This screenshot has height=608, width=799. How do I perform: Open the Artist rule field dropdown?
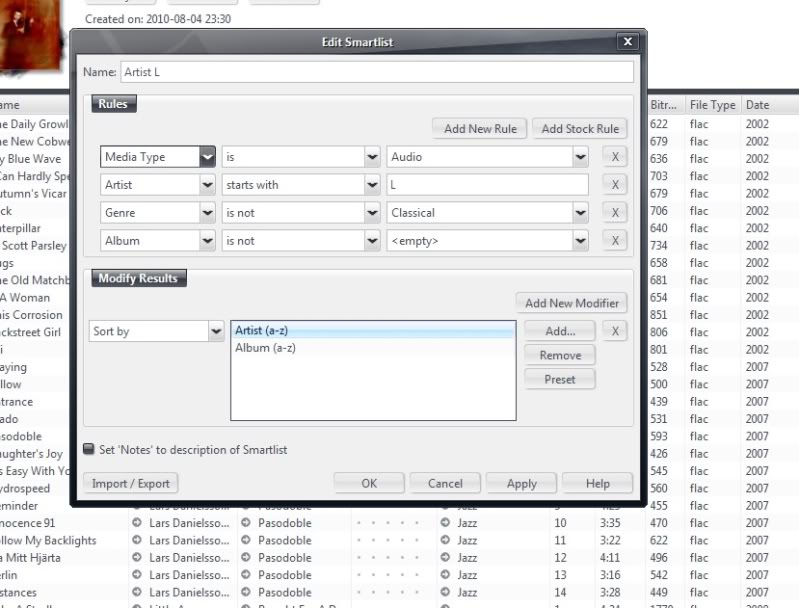207,184
